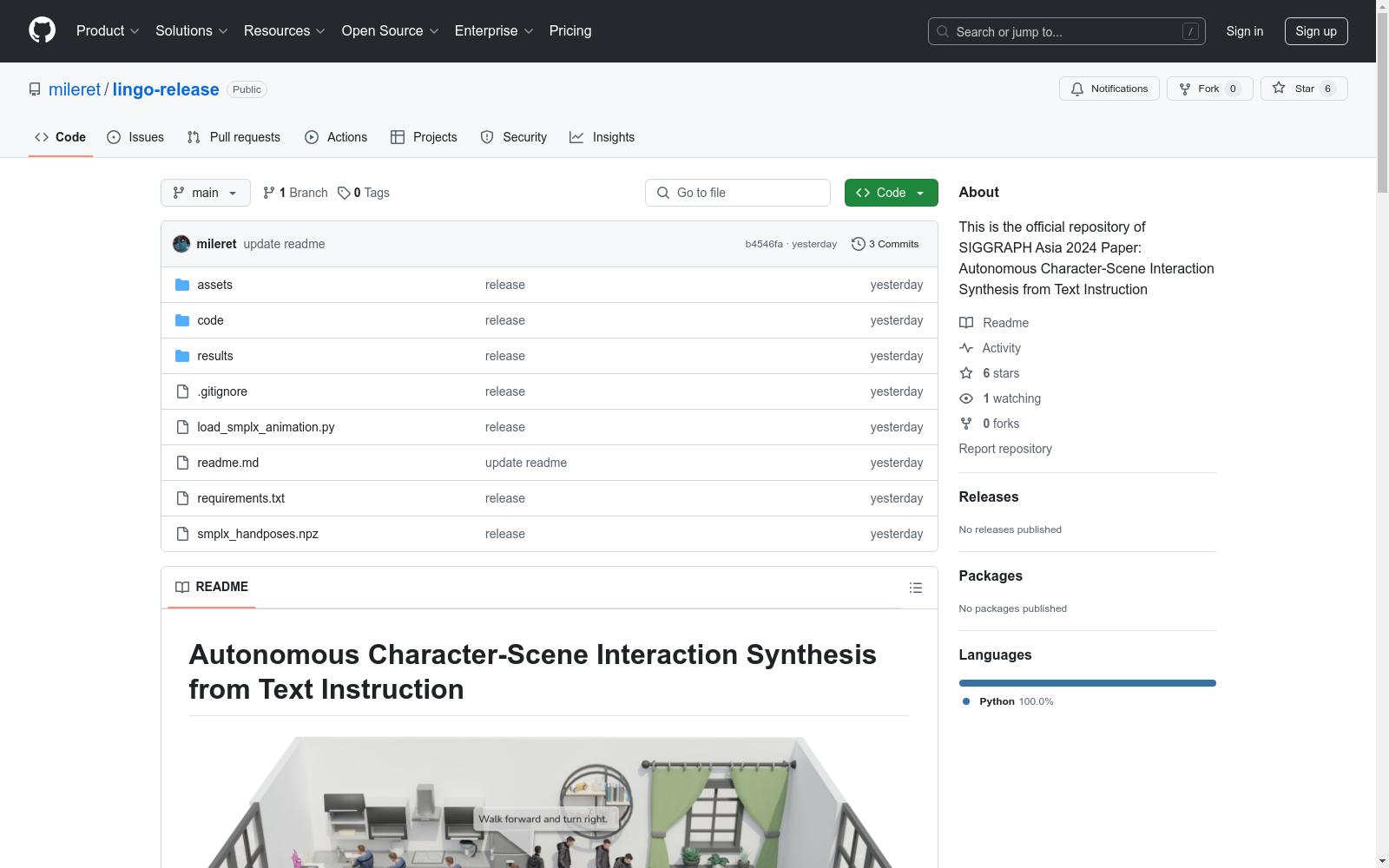Expand the Product menu
Viewport: 1389px width, 868px height.
click(x=108, y=30)
